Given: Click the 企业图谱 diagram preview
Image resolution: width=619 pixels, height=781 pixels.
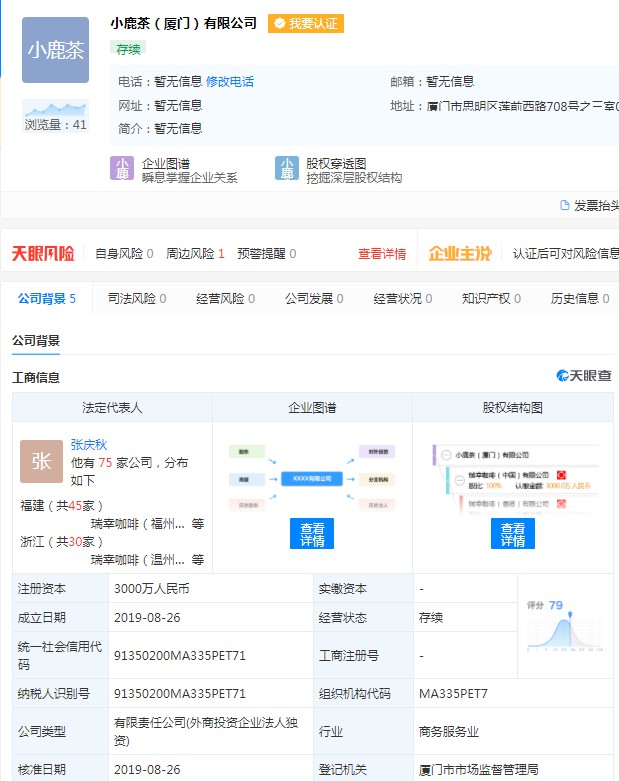Looking at the screenshot, I should [312, 479].
